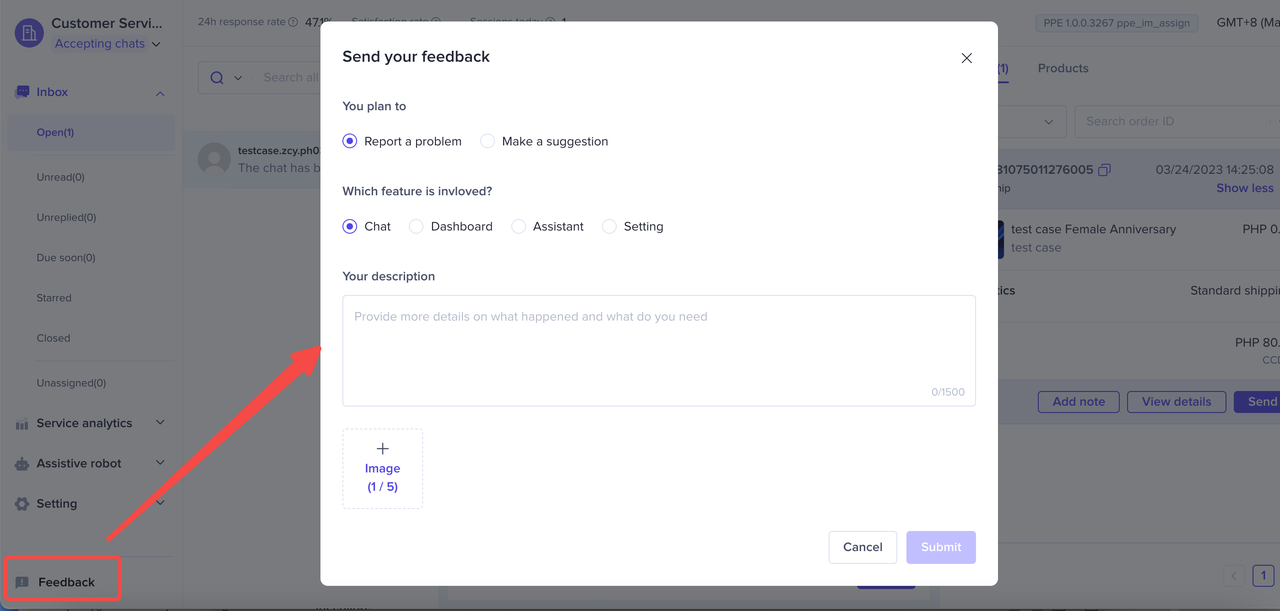The image size is (1280, 611).
Task: Copy the order ID using copy icon
Action: pos(1104,170)
